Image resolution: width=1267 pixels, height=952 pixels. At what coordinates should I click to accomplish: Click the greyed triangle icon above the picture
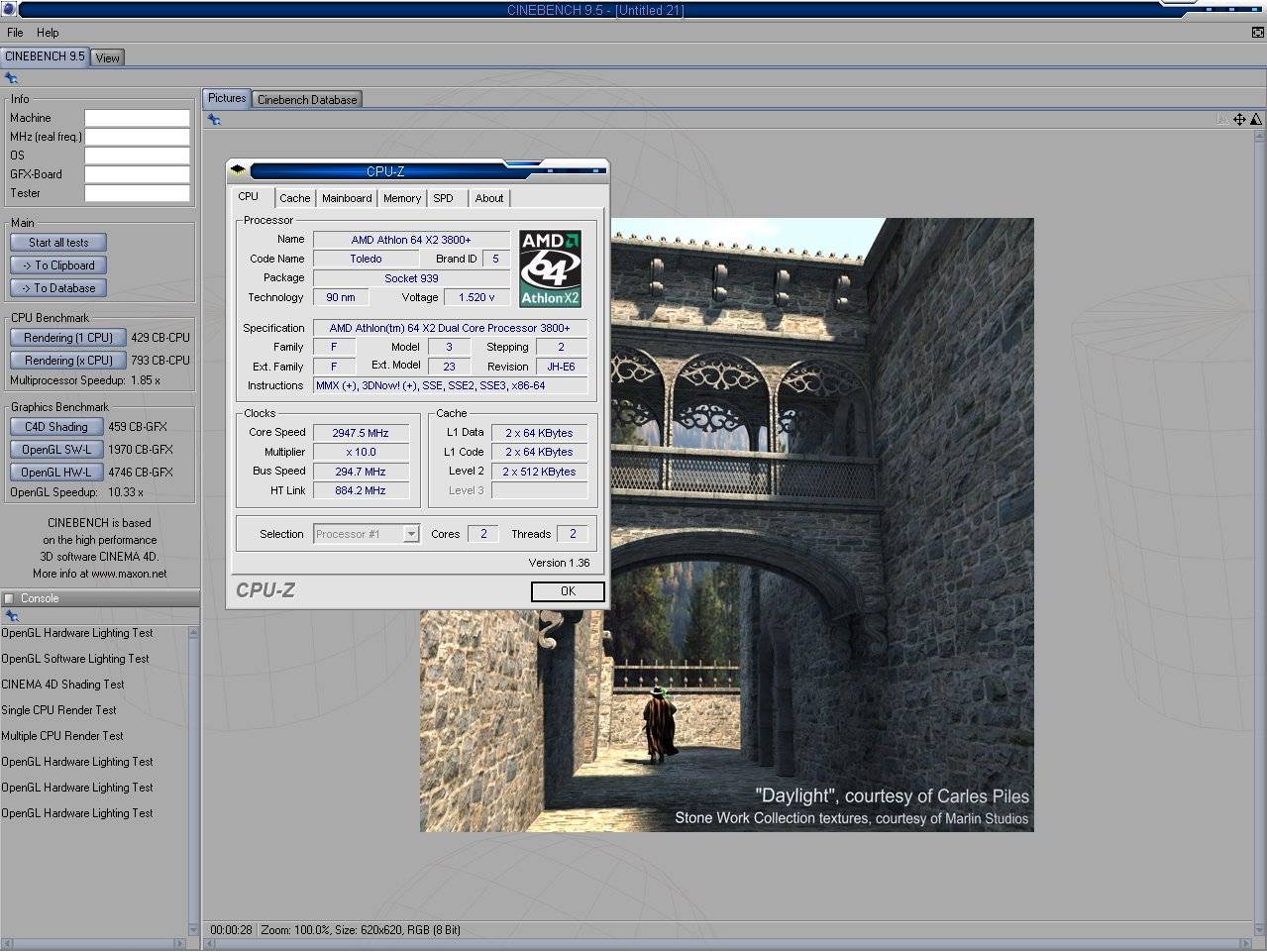(x=1222, y=120)
